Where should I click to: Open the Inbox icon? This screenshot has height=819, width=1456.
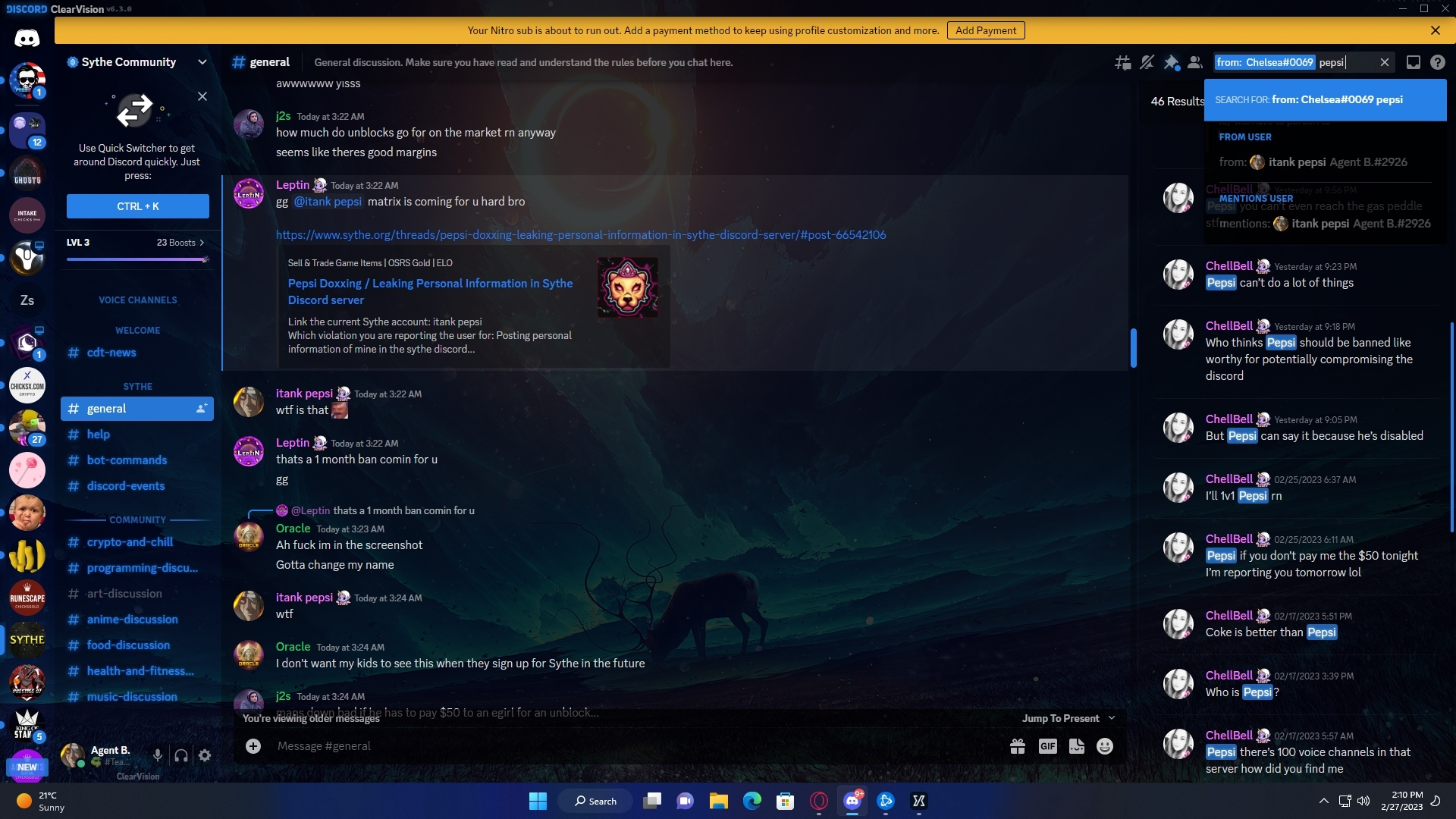tap(1413, 63)
